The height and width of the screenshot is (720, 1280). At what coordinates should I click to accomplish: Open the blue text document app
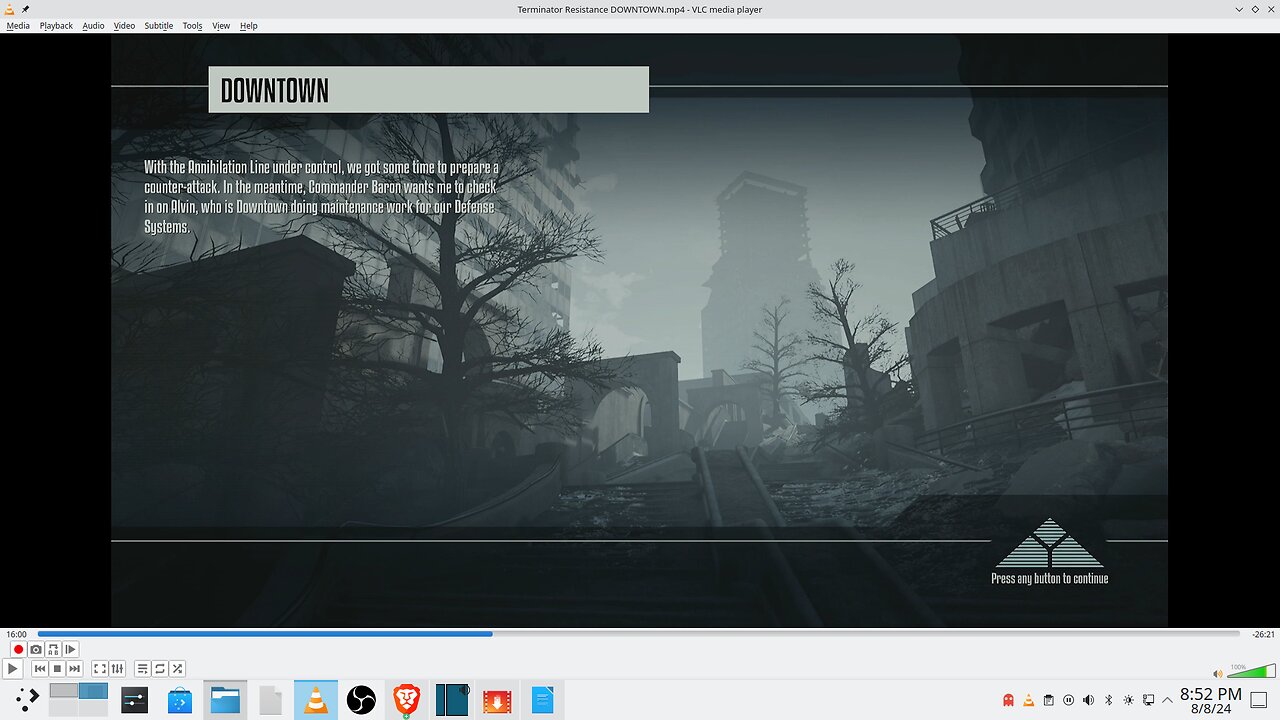[x=542, y=700]
